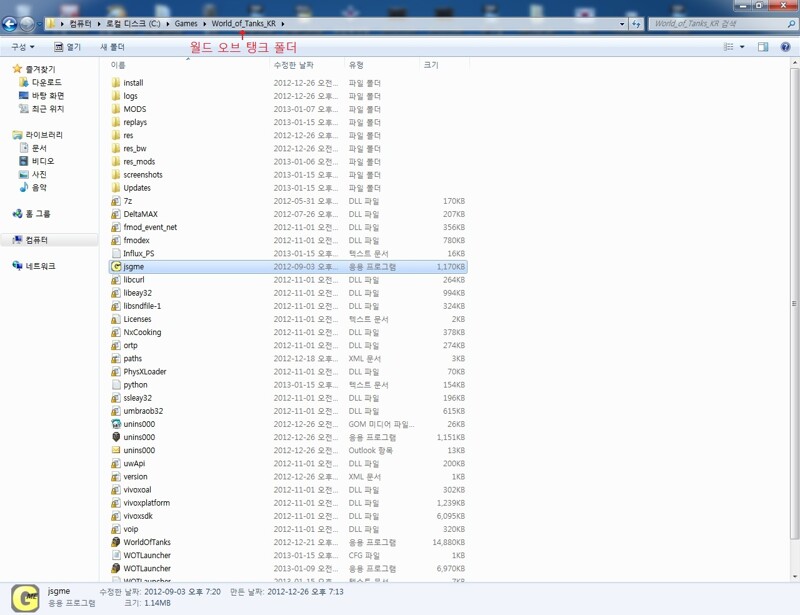Select the WorldOfTanks application icon
This screenshot has width=800, height=615.
pyautogui.click(x=116, y=542)
